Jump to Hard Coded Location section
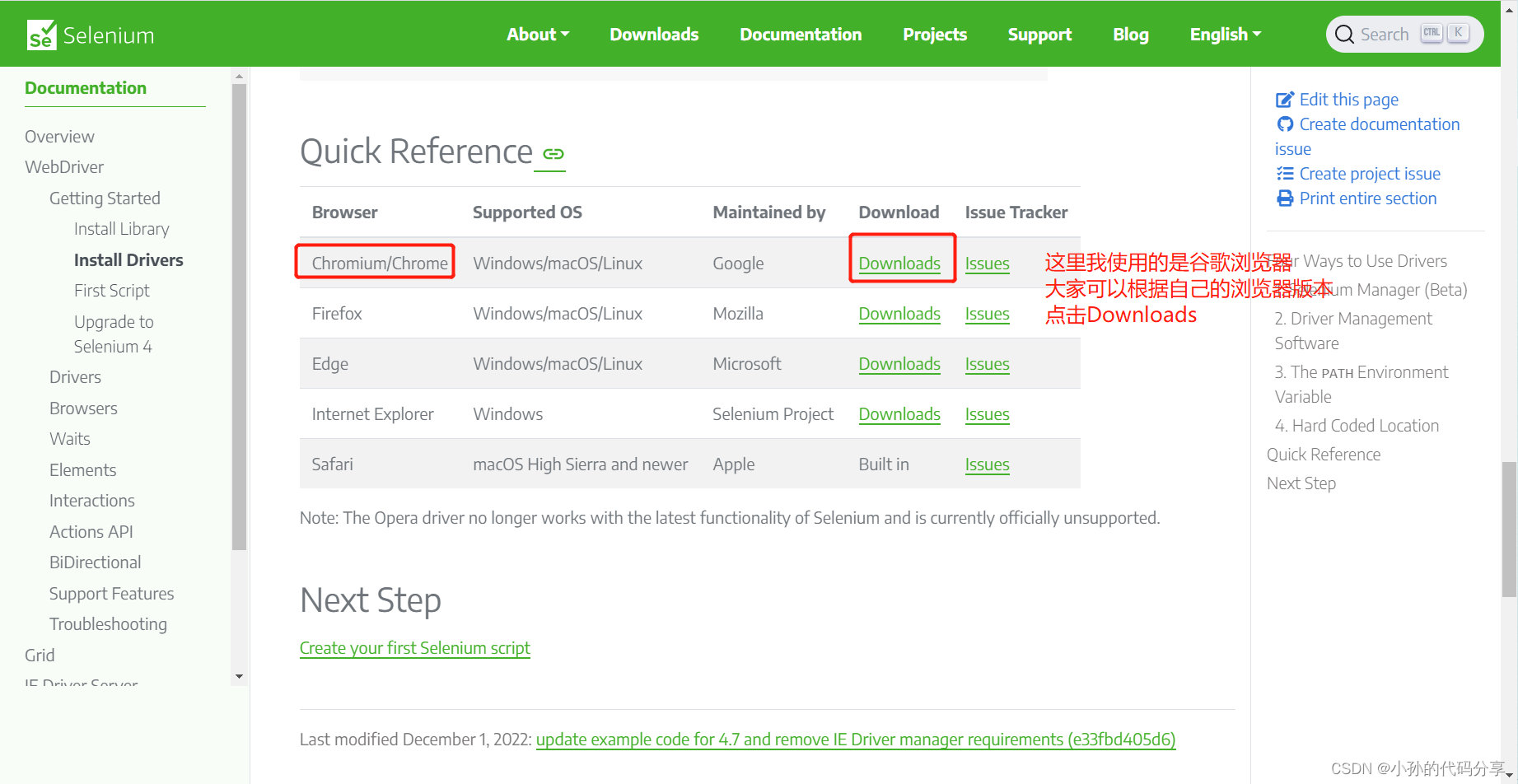The width and height of the screenshot is (1518, 784). [1357, 426]
